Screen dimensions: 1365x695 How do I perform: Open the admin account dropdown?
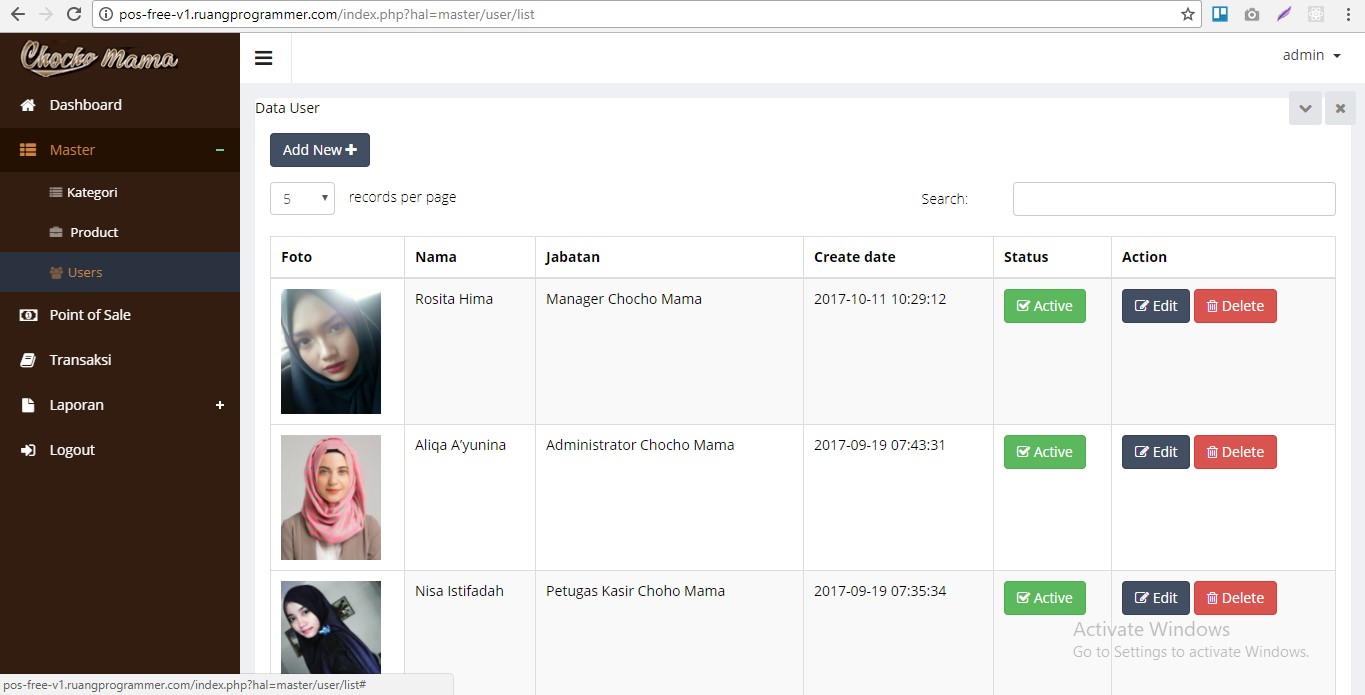(x=1311, y=55)
